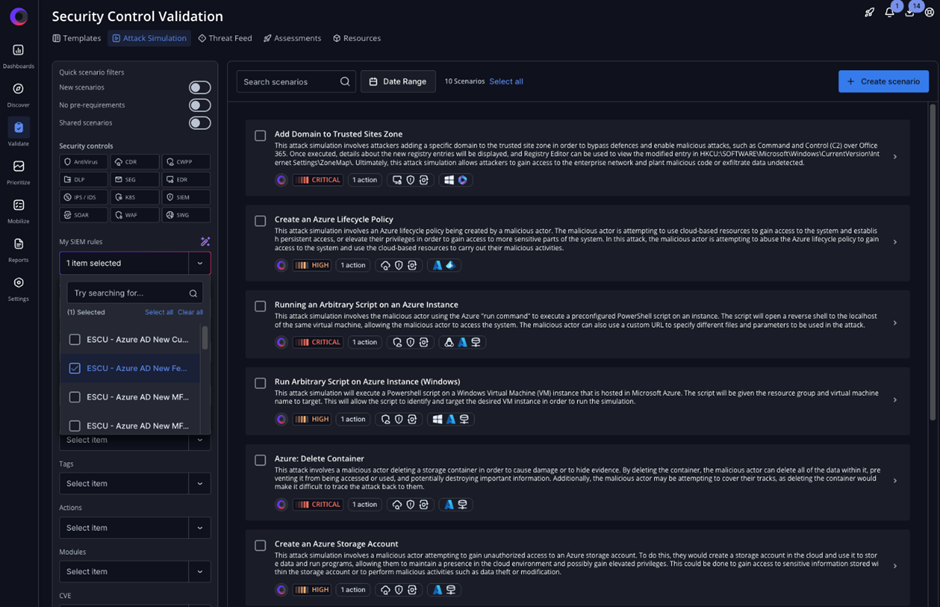This screenshot has height=607, width=940.
Task: Filter by AntiVirus security control
Action: 83,162
